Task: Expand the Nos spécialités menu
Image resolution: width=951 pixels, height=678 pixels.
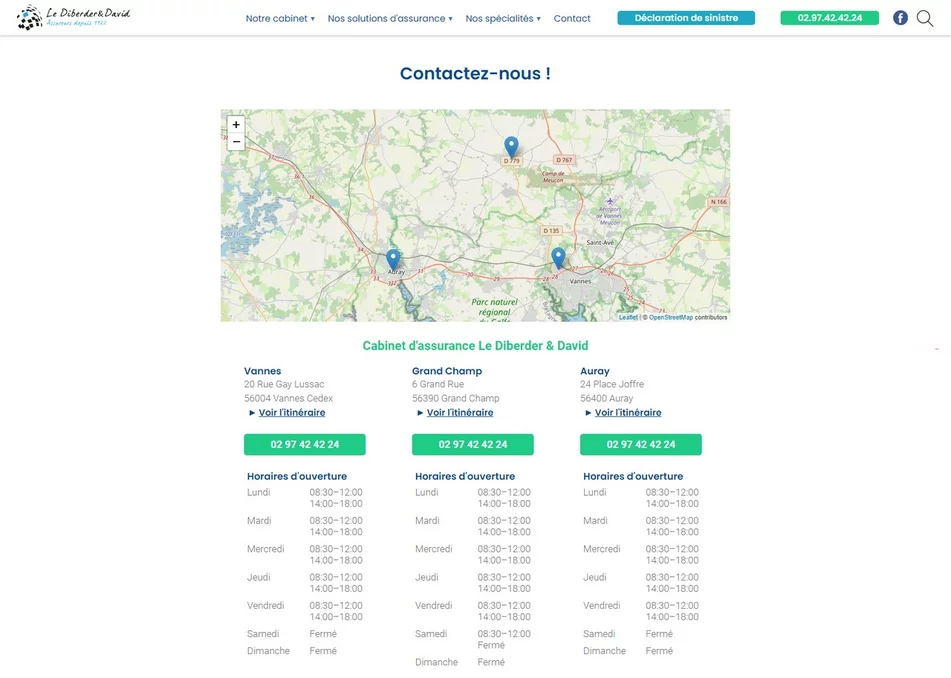Action: (x=503, y=18)
